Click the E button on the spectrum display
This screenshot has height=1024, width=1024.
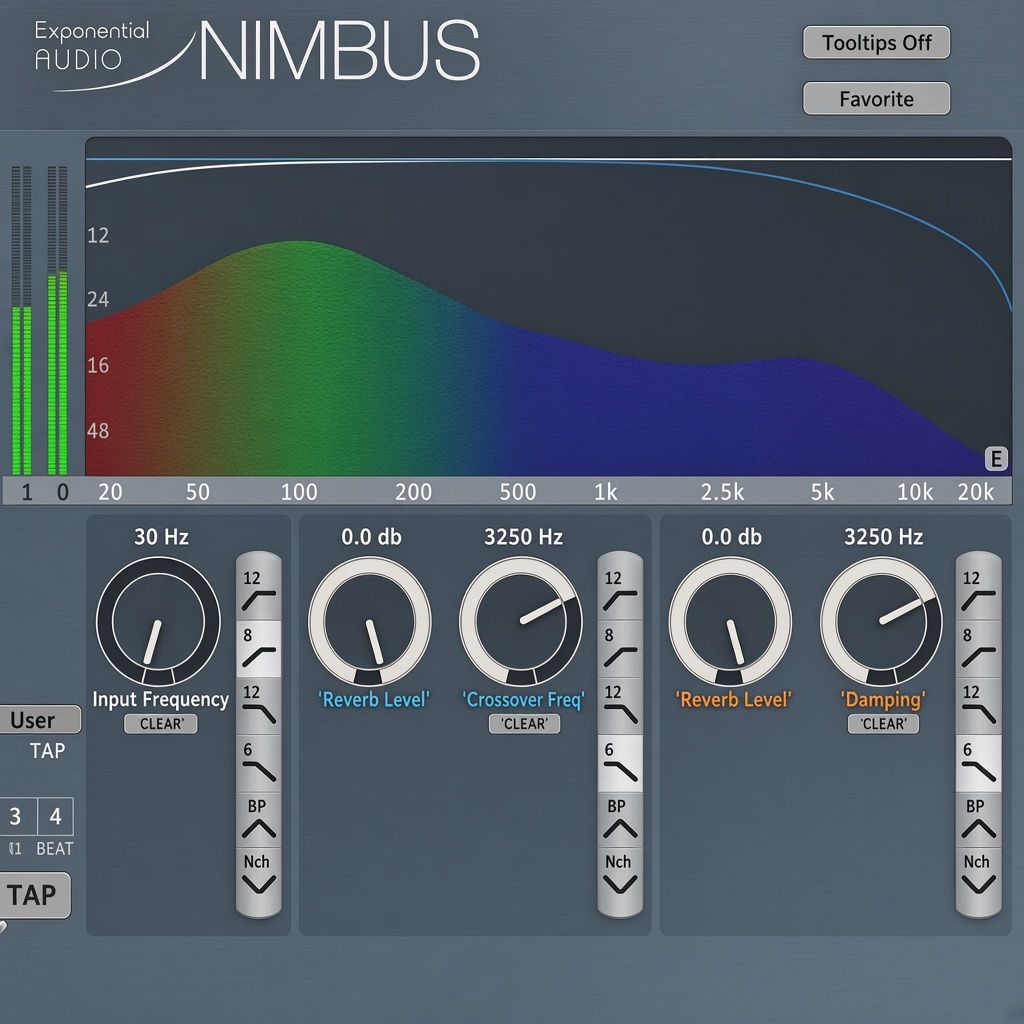pos(996,459)
